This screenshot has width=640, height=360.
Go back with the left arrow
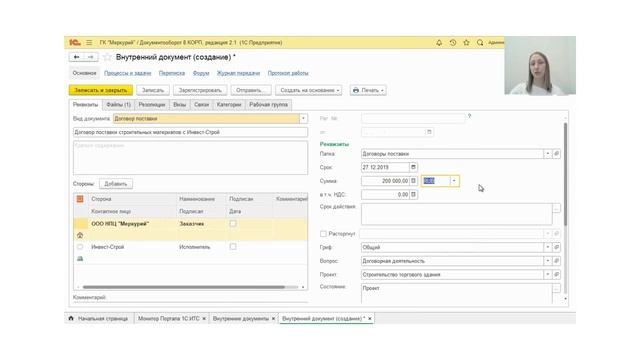tap(76, 57)
